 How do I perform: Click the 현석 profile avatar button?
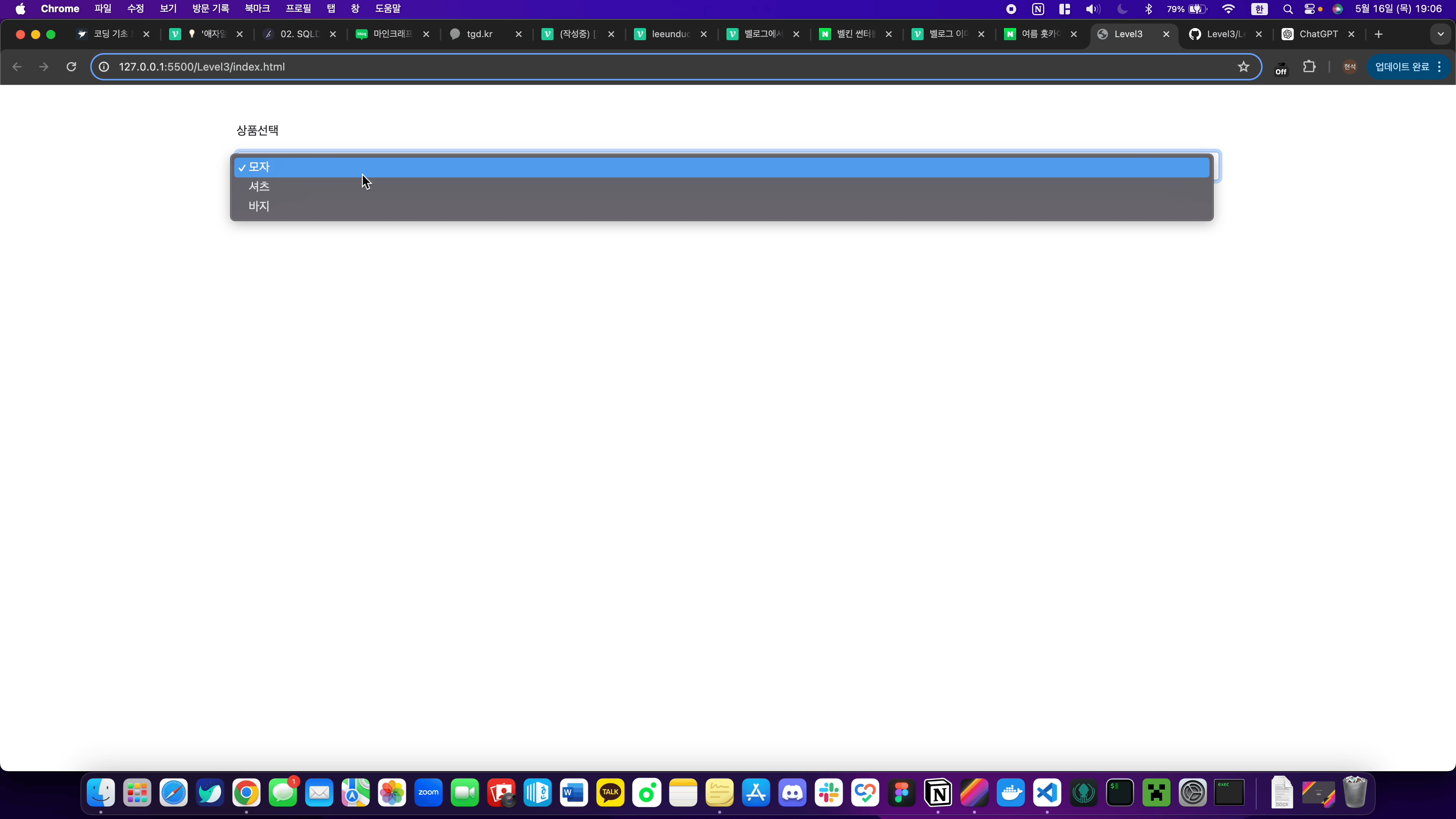1350,67
